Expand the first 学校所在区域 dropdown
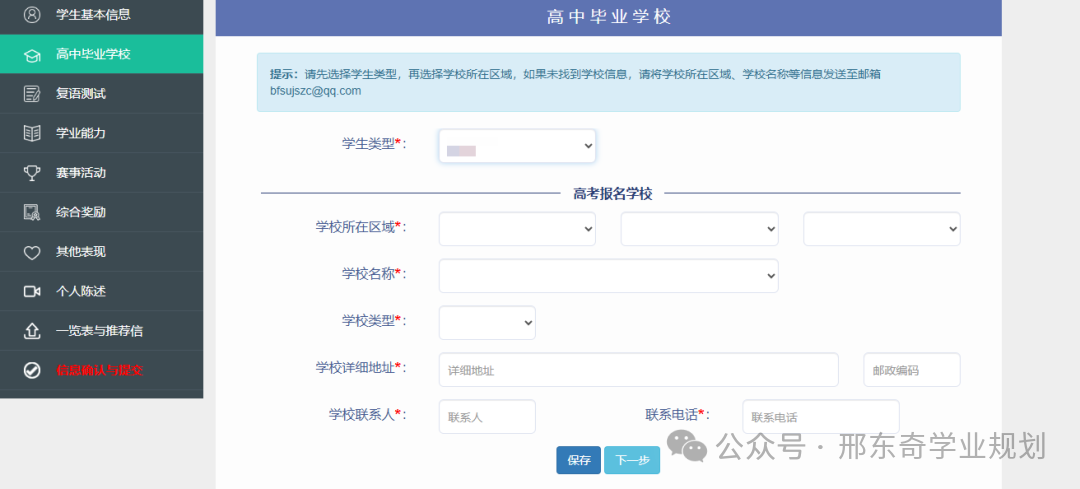This screenshot has width=1080, height=489. 517,229
